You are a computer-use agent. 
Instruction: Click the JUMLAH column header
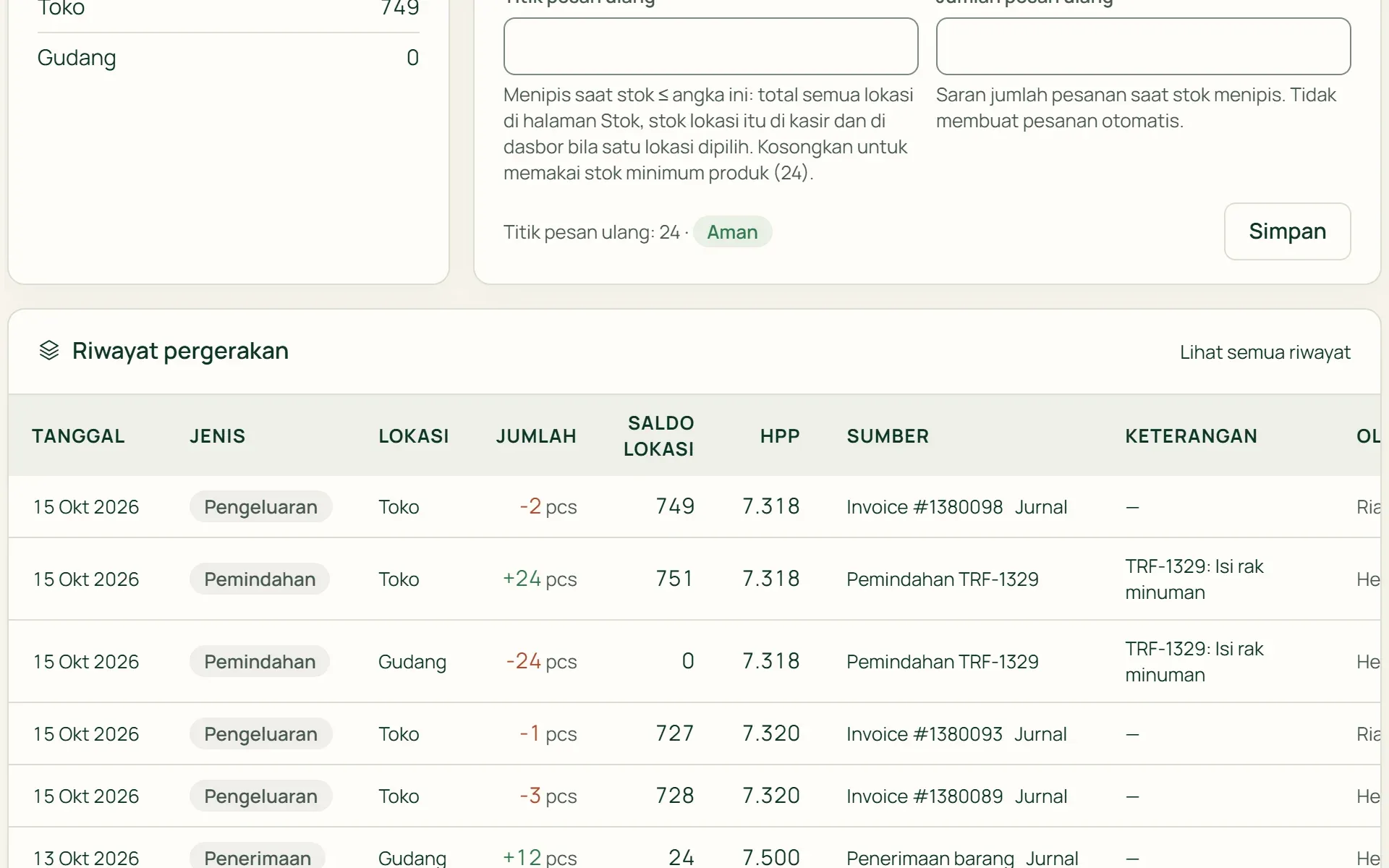click(x=536, y=436)
